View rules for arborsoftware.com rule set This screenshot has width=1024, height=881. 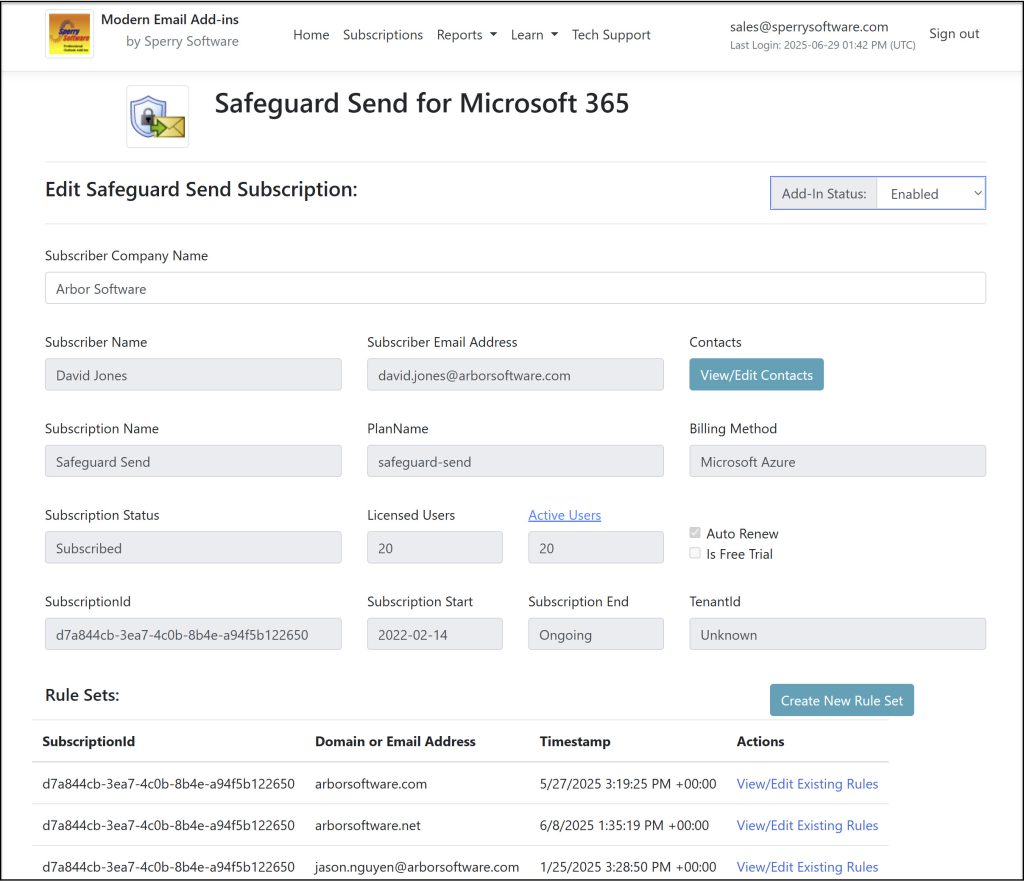[807, 784]
